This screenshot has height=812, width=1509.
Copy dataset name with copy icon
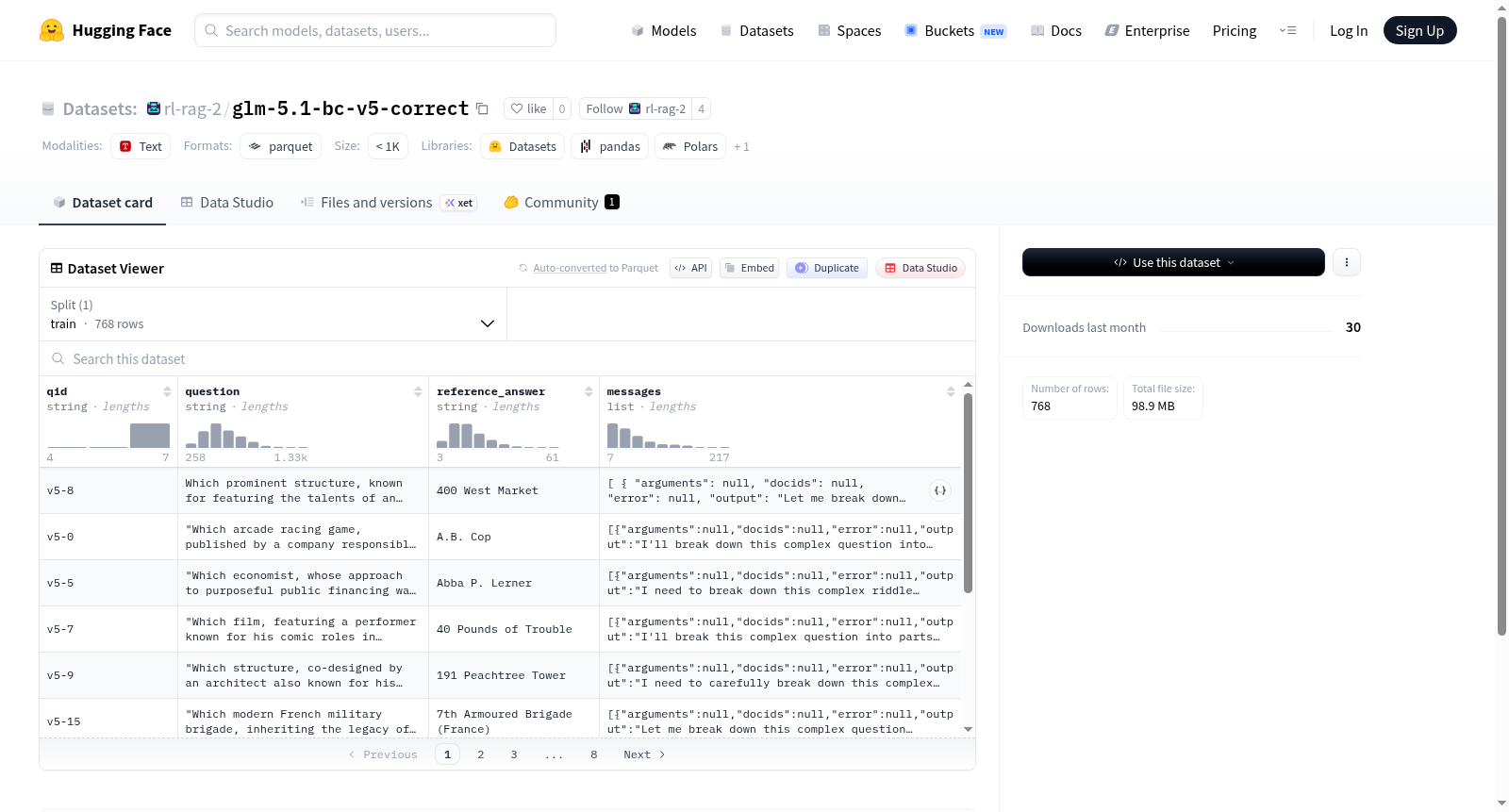pos(482,108)
